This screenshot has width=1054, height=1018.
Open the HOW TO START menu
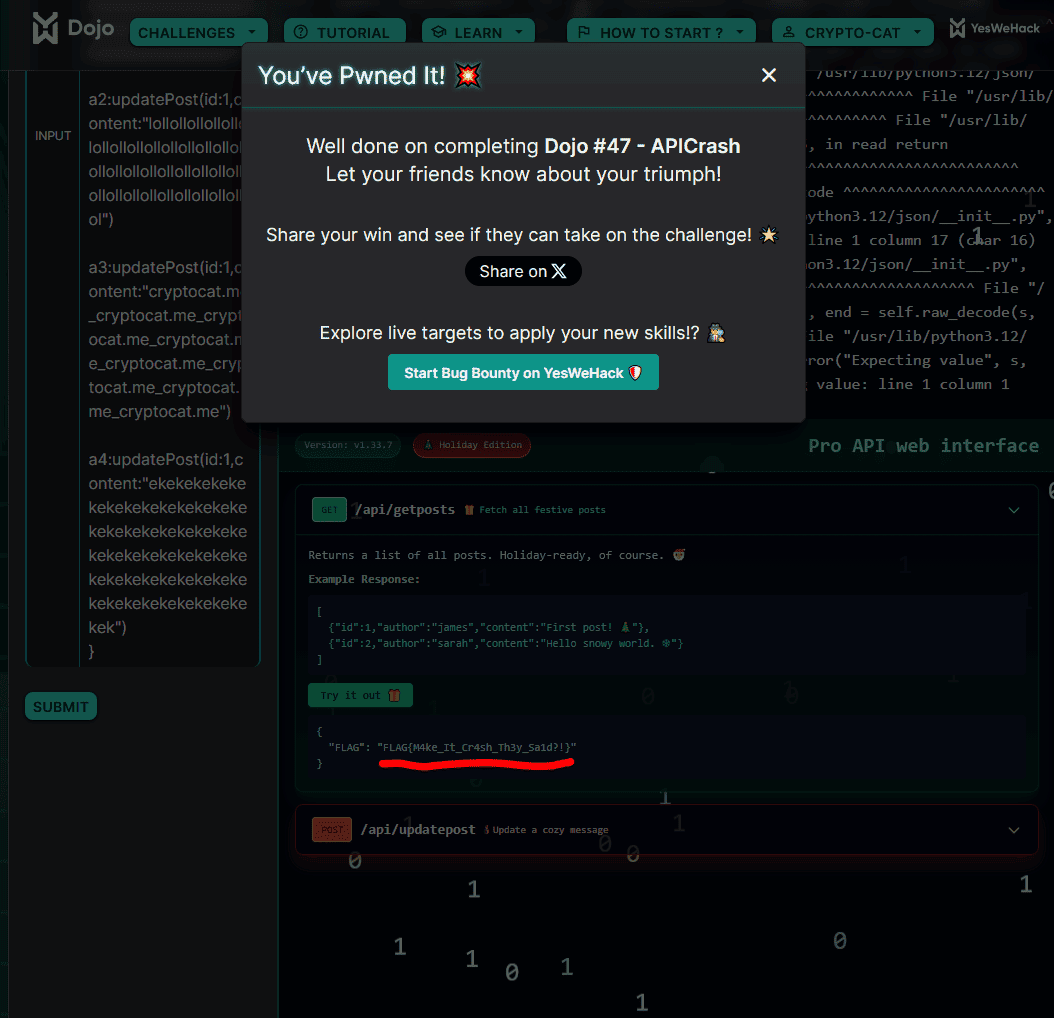click(661, 31)
